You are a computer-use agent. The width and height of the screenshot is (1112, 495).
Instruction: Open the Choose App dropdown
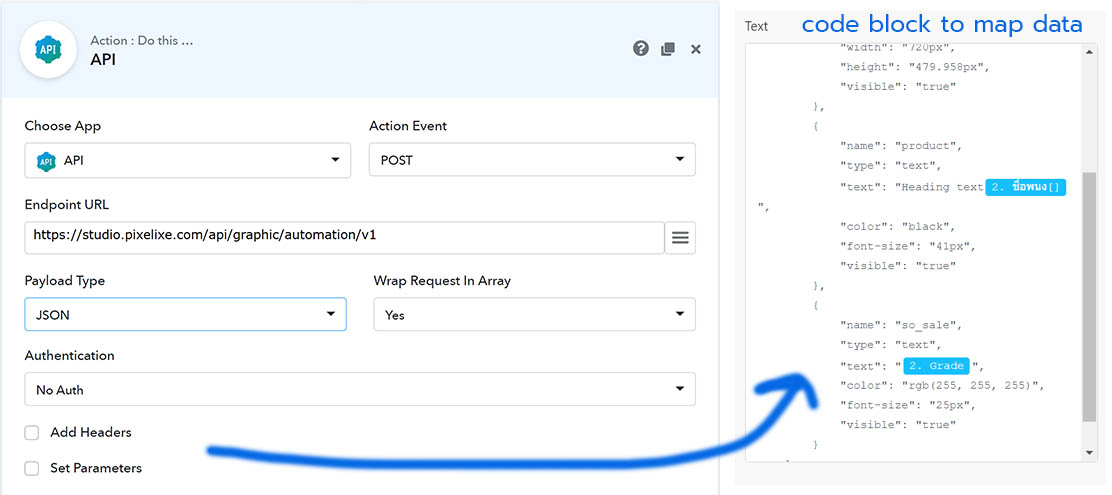click(187, 161)
